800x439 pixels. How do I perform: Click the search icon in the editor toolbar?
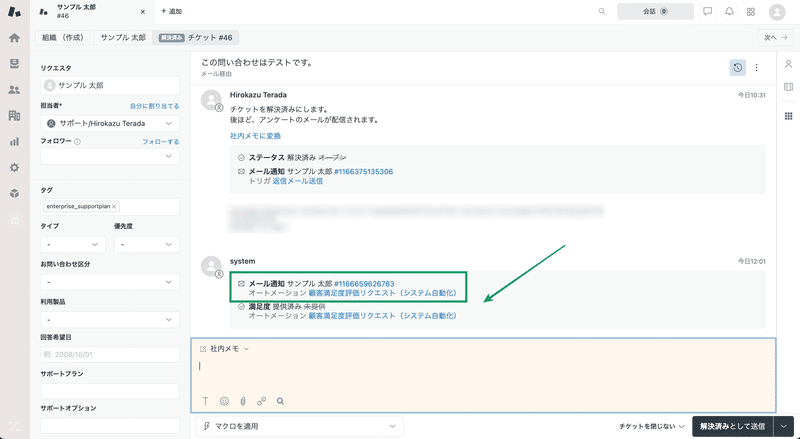pyautogui.click(x=280, y=401)
